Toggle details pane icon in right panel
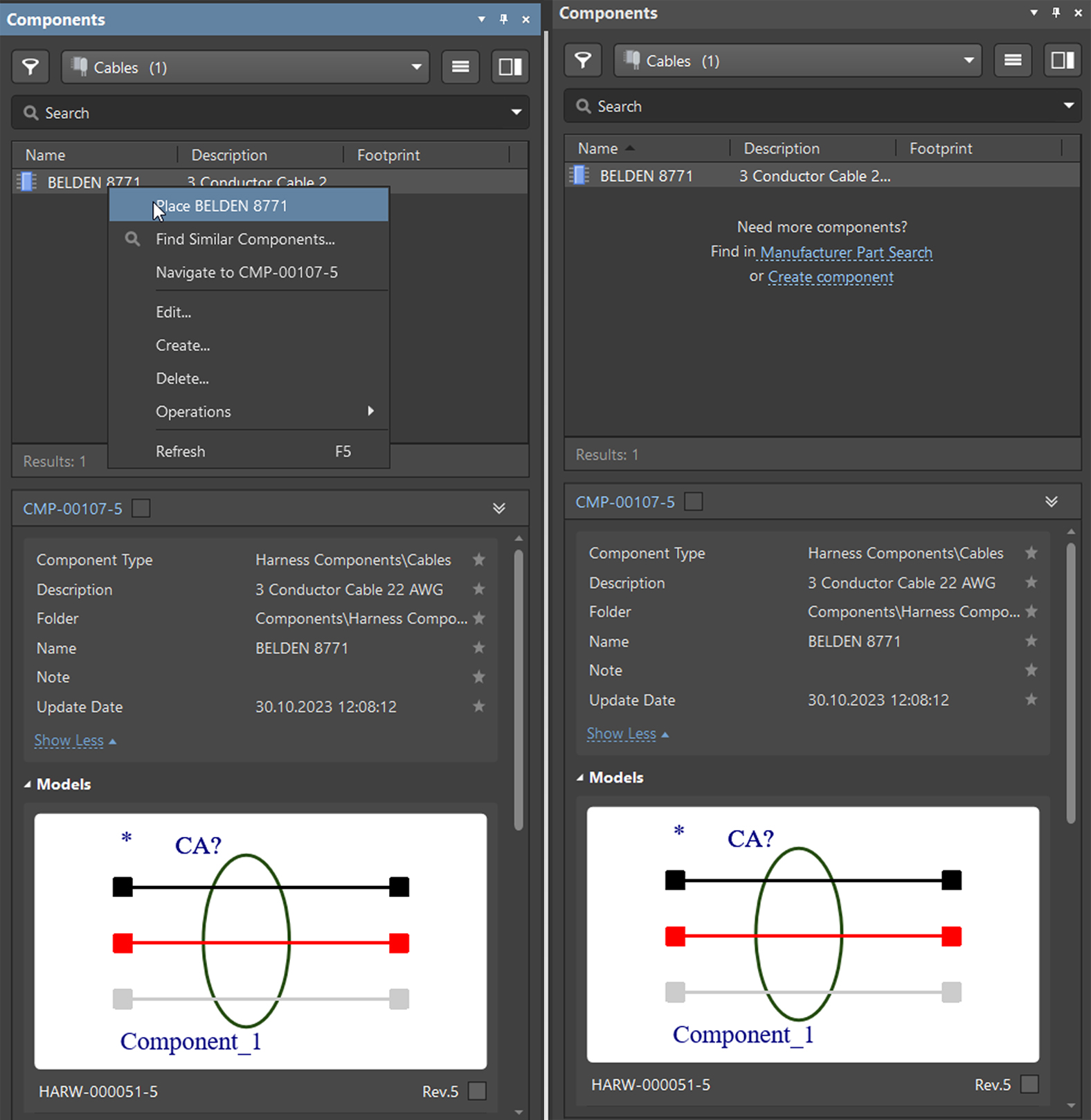 [1062, 61]
